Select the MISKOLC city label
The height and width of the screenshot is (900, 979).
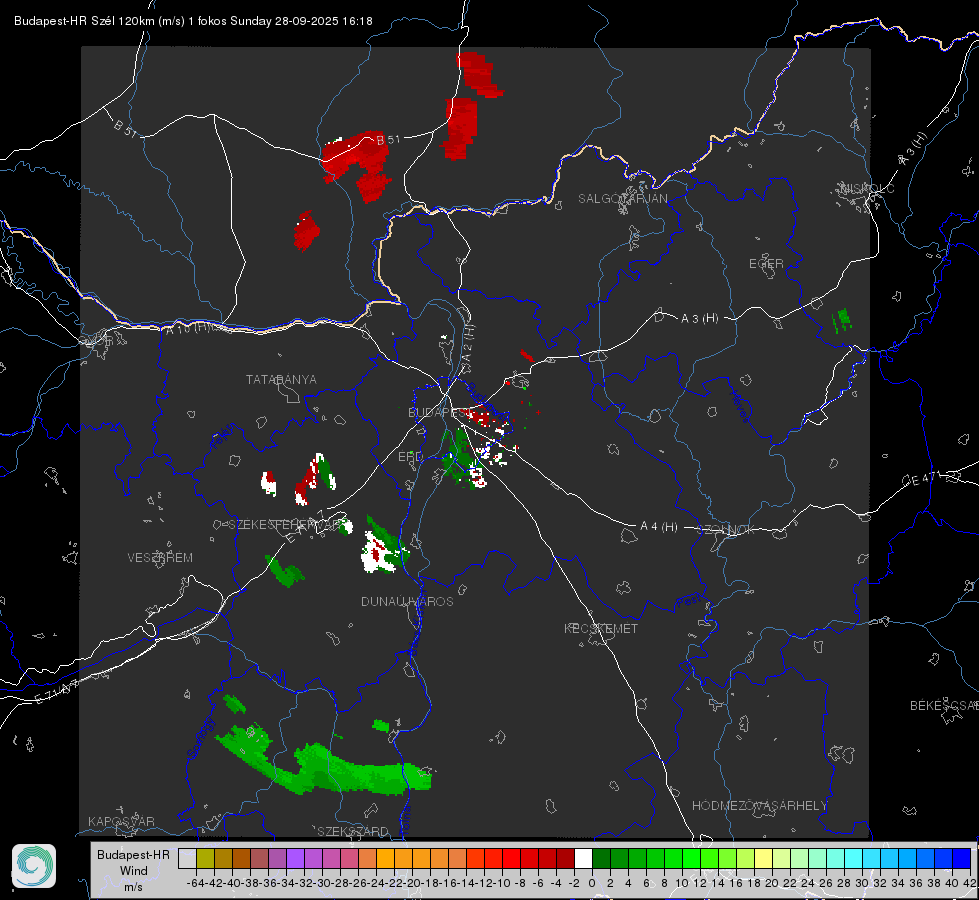pos(867,188)
